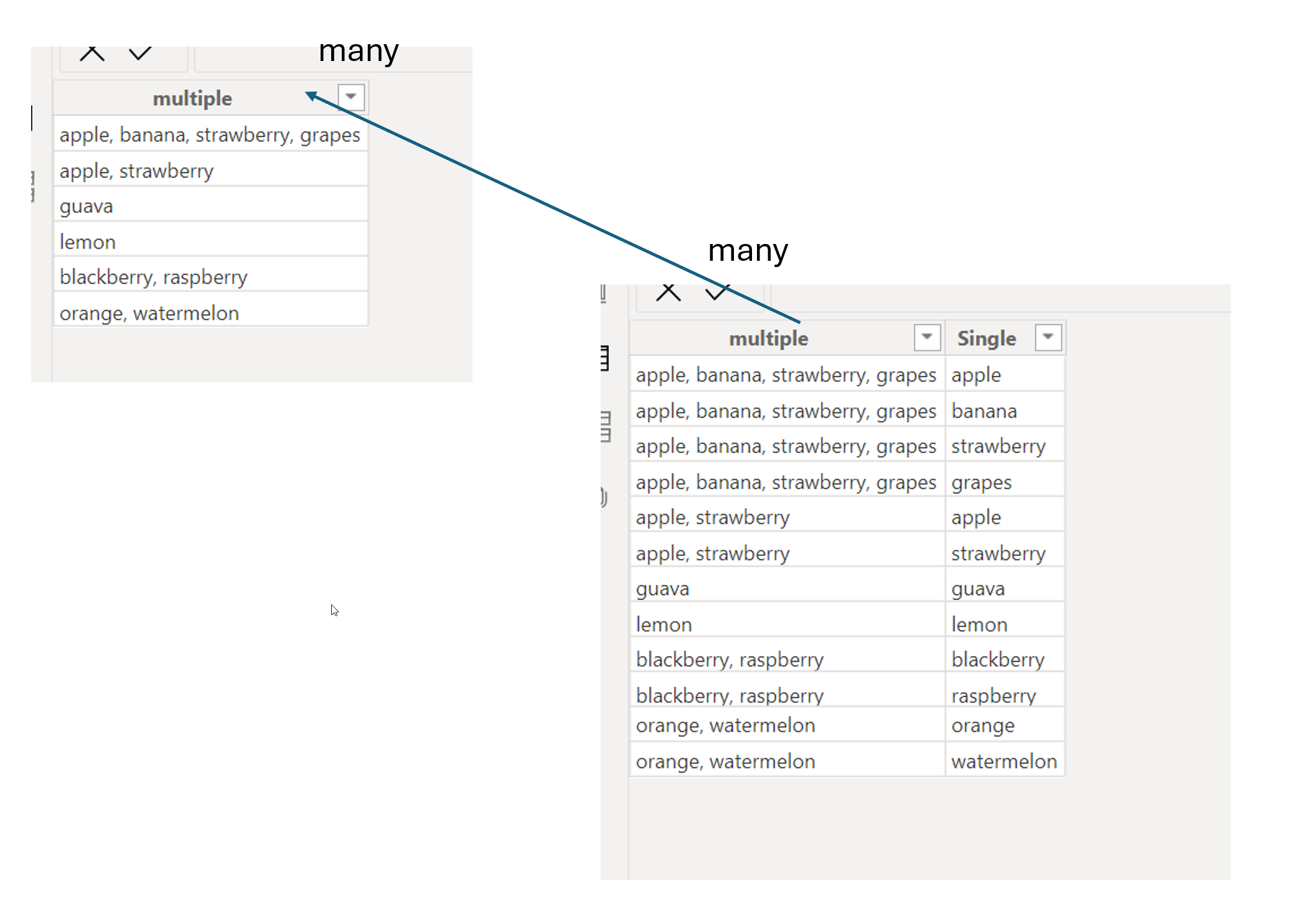Image resolution: width=1316 pixels, height=910 pixels.
Task: Open filter dropdown on left 'multiple' column
Action: pos(351,97)
